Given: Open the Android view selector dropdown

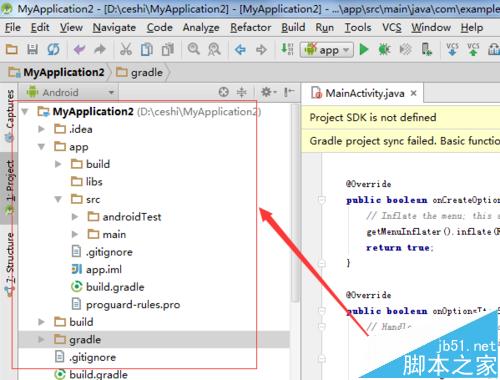Looking at the screenshot, I should (x=70, y=92).
